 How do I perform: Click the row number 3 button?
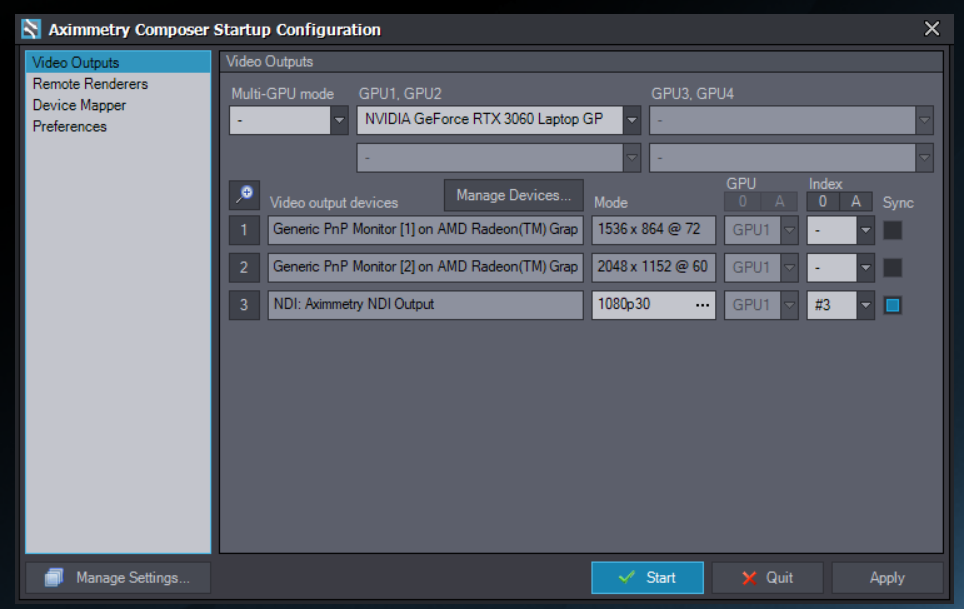tap(244, 305)
